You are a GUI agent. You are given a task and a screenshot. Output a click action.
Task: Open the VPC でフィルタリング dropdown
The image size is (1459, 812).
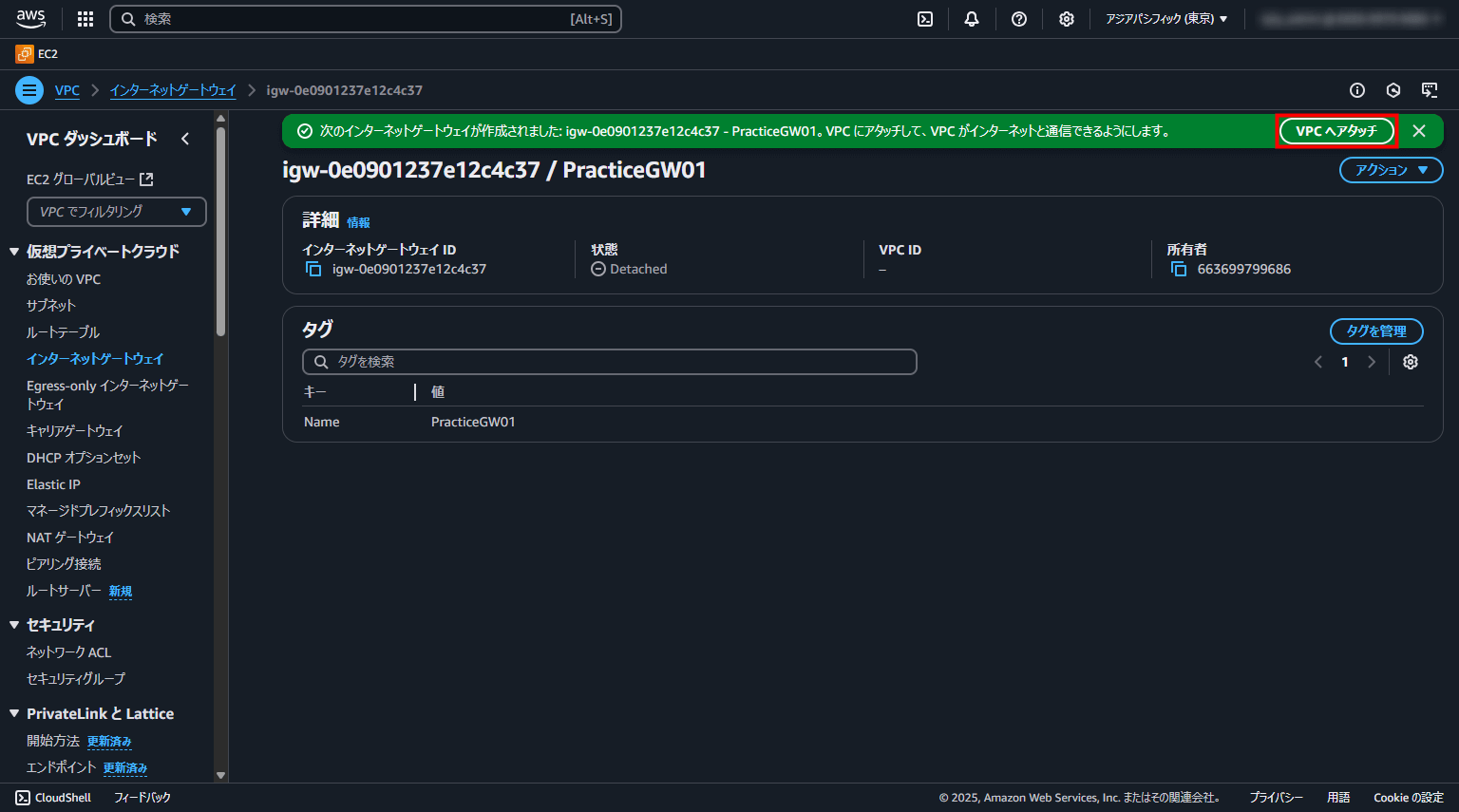(x=117, y=212)
